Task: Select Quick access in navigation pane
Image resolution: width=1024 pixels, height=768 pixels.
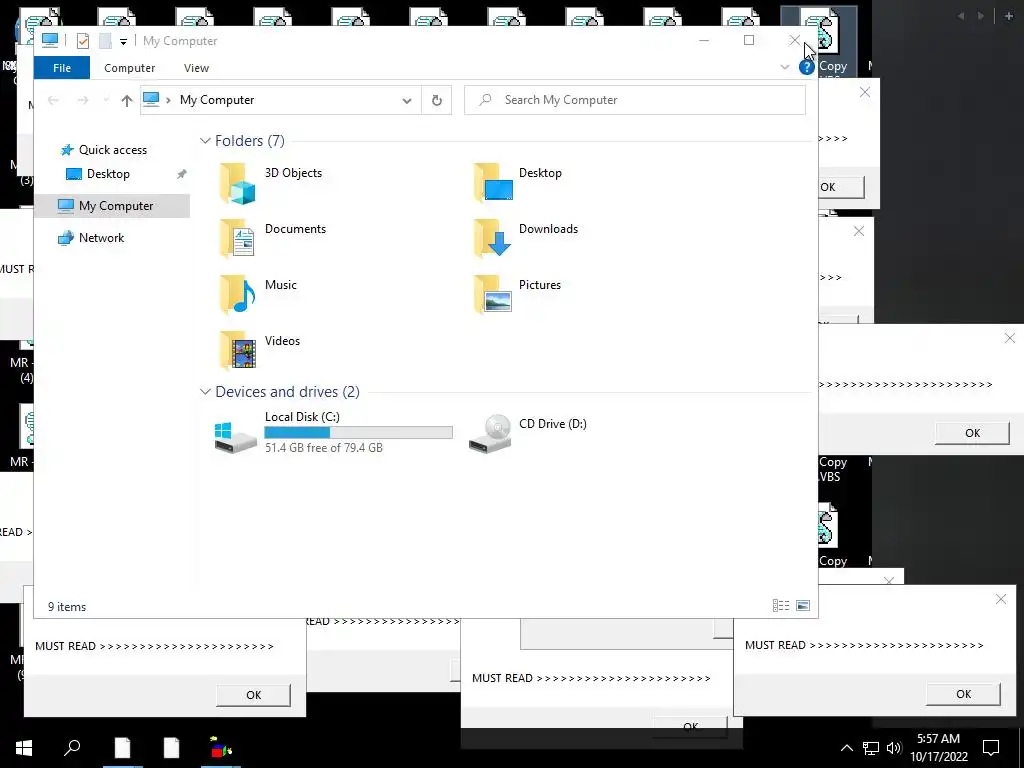Action: pyautogui.click(x=112, y=150)
